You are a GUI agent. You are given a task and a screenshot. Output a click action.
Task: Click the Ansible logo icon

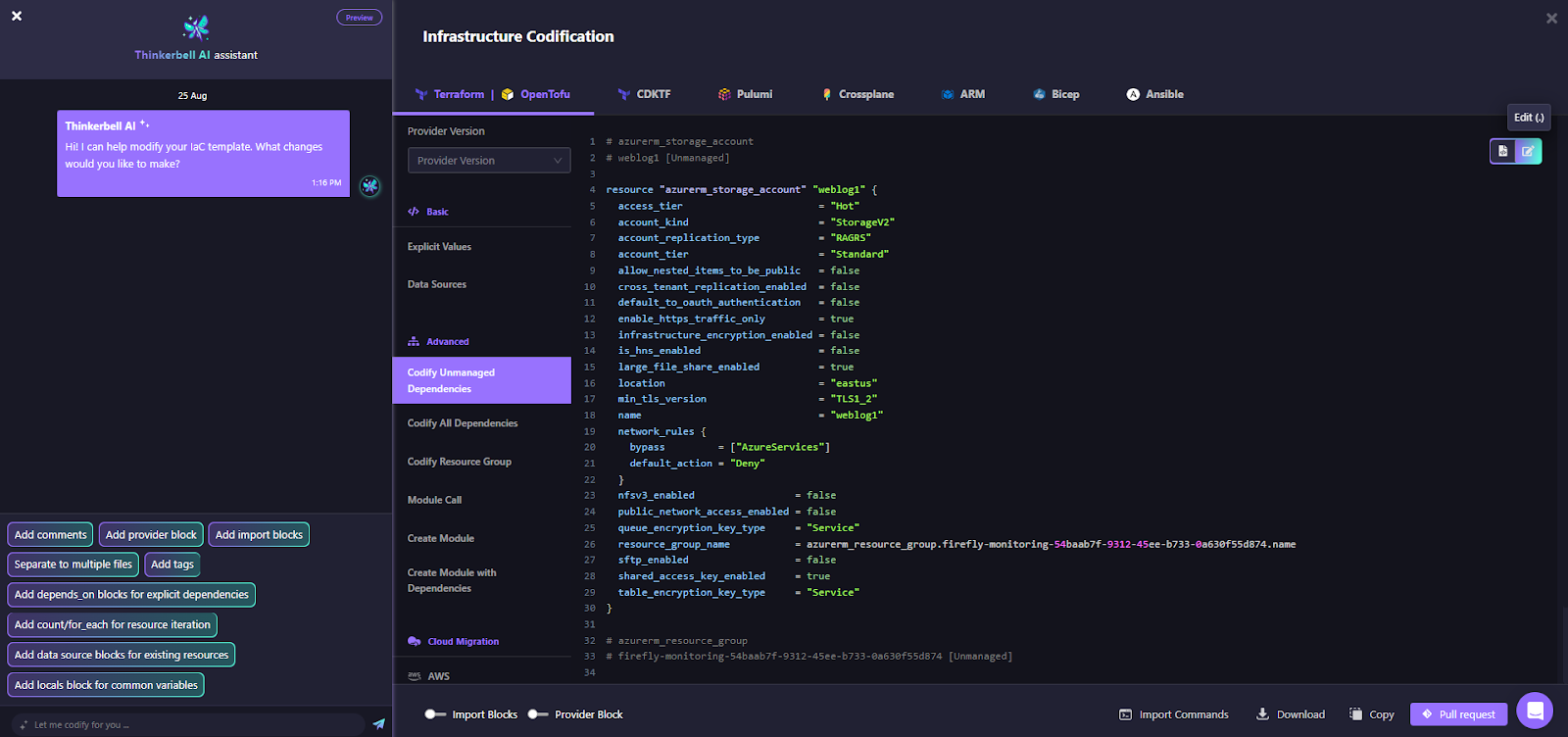(1133, 94)
